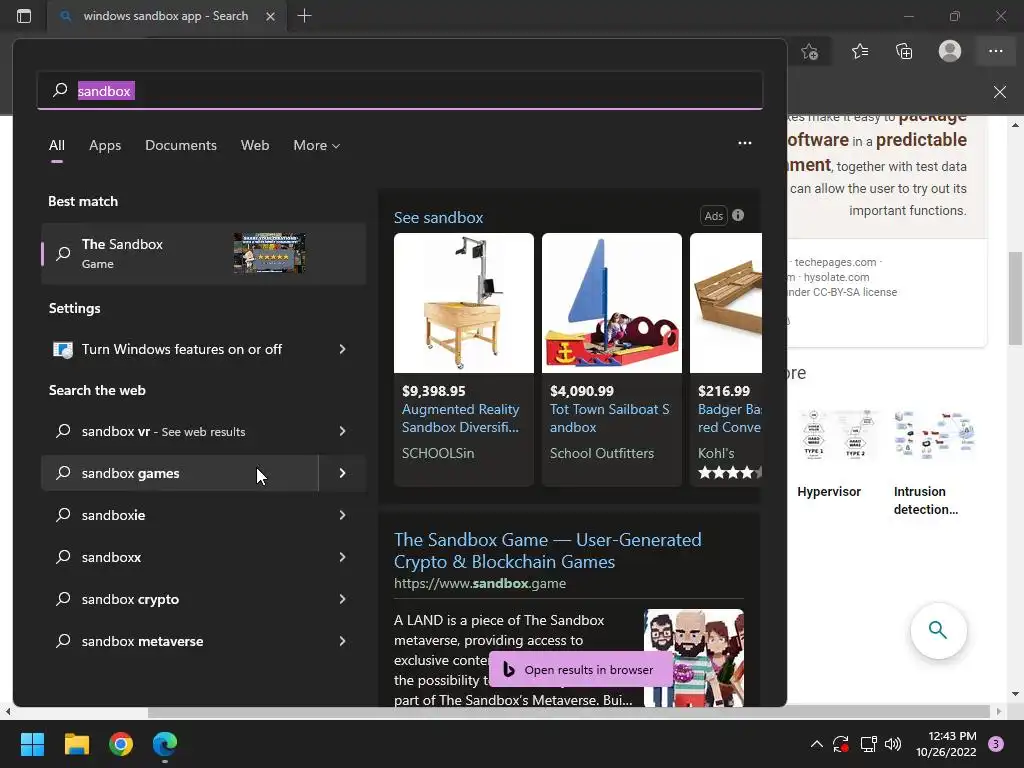Open a new browser tab
The height and width of the screenshot is (768, 1024).
(x=304, y=16)
